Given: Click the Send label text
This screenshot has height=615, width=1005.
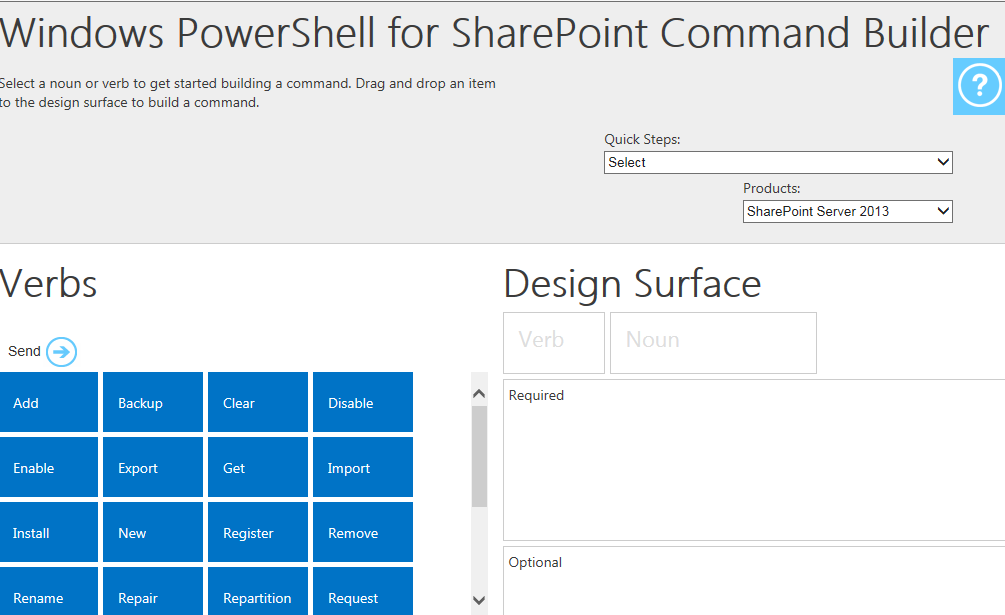Looking at the screenshot, I should click(x=24, y=351).
